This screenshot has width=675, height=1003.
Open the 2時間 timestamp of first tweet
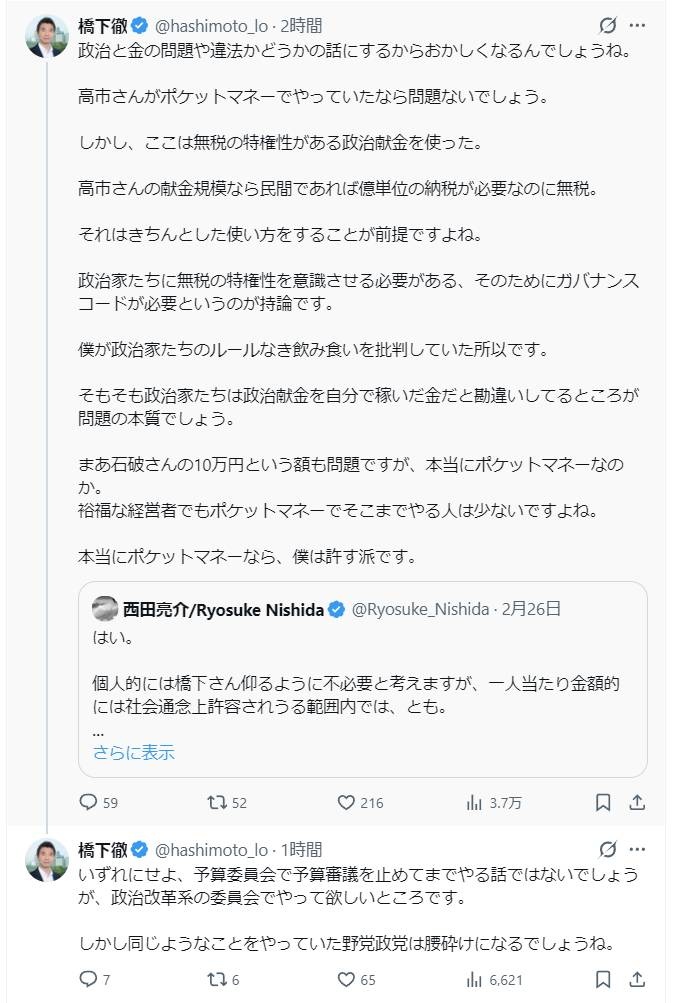(302, 25)
